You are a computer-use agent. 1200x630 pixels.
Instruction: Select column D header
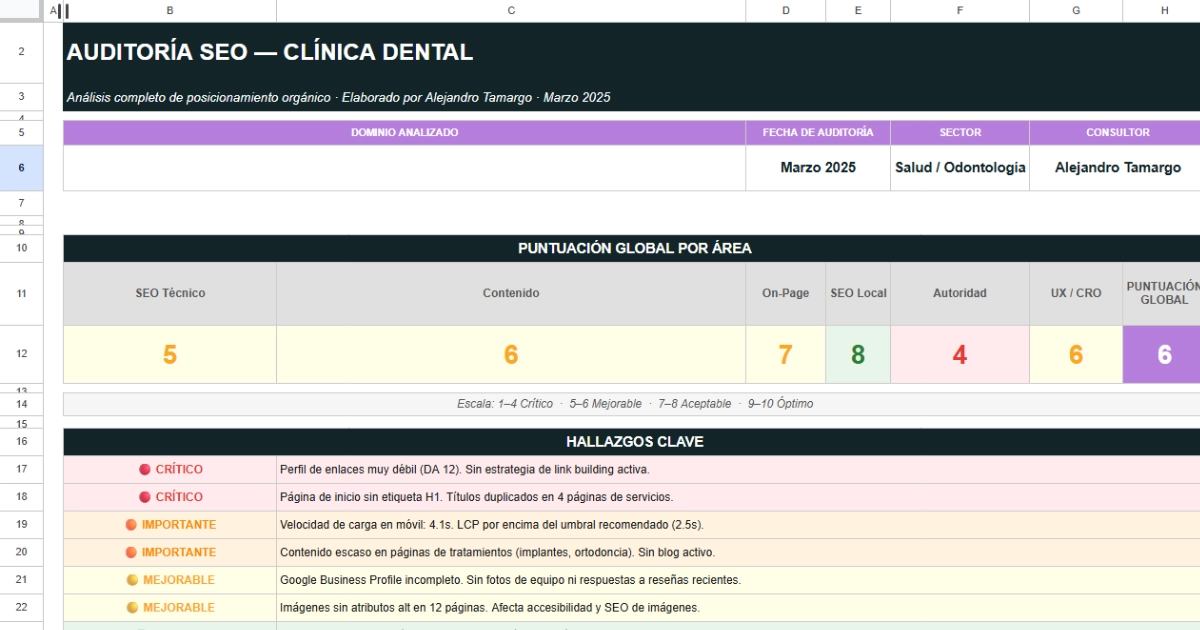point(786,10)
